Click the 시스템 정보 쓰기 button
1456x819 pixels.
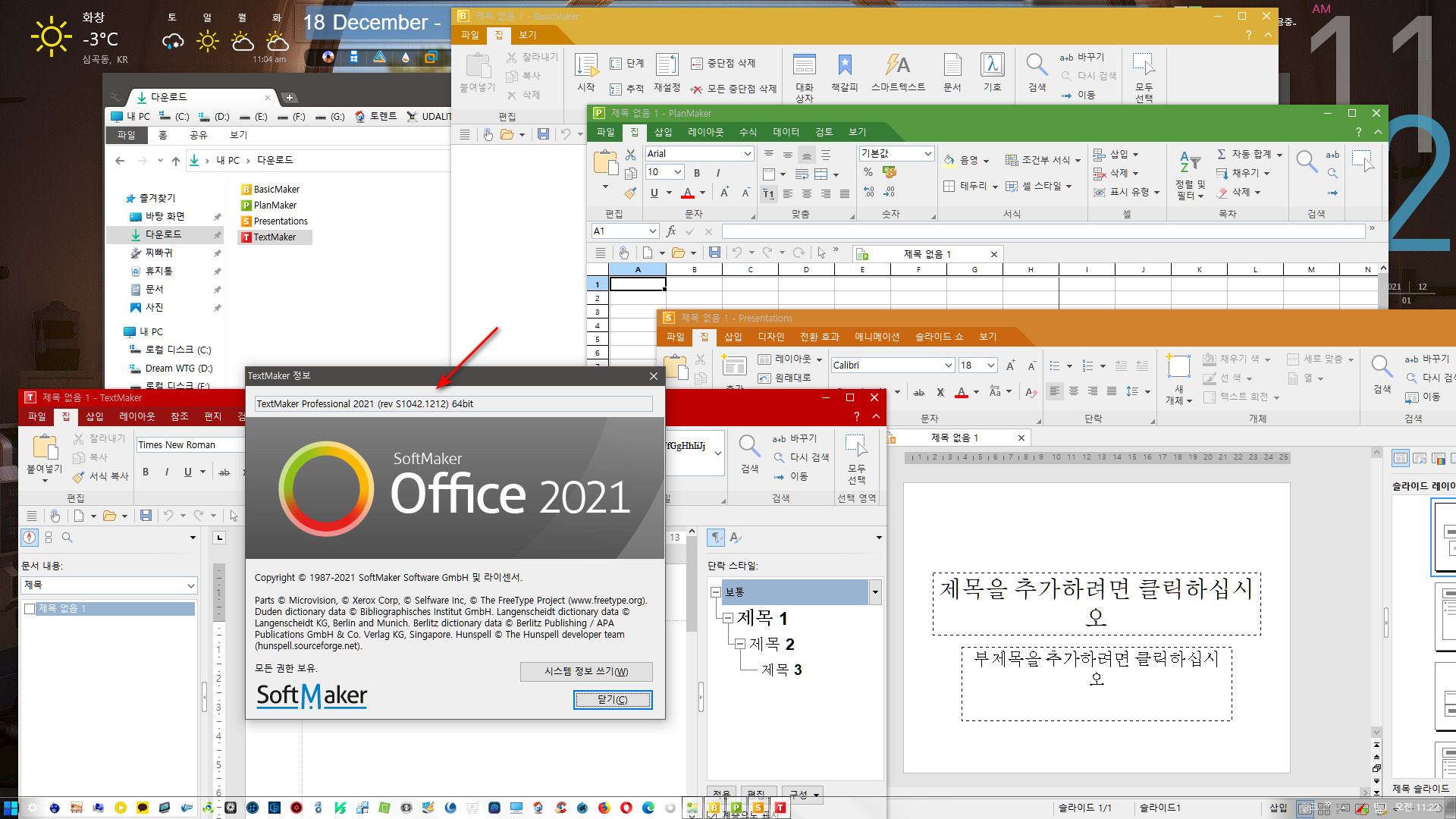click(586, 671)
